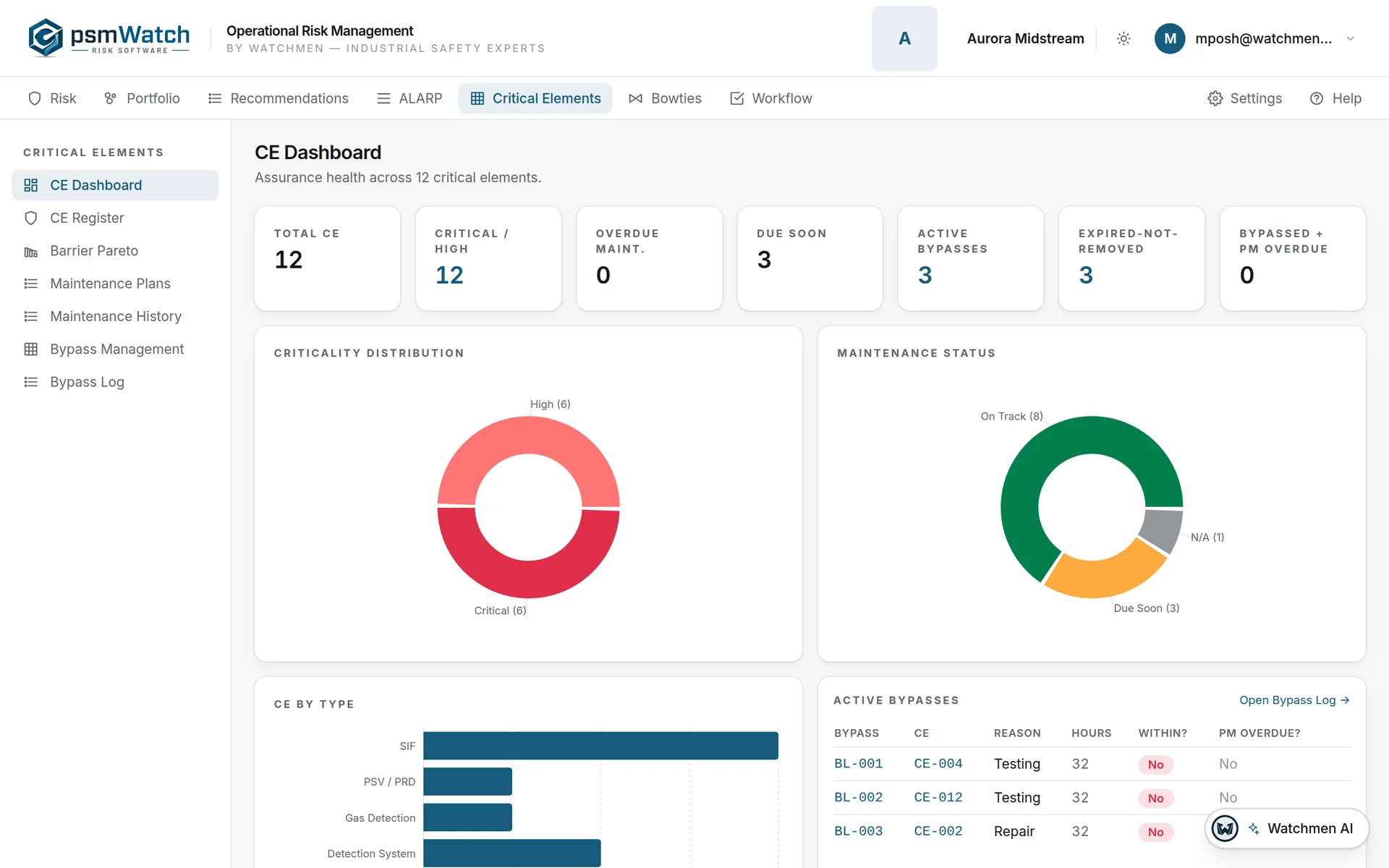Open the Portfolio tab
Viewport: 1389px width, 868px height.
(143, 98)
